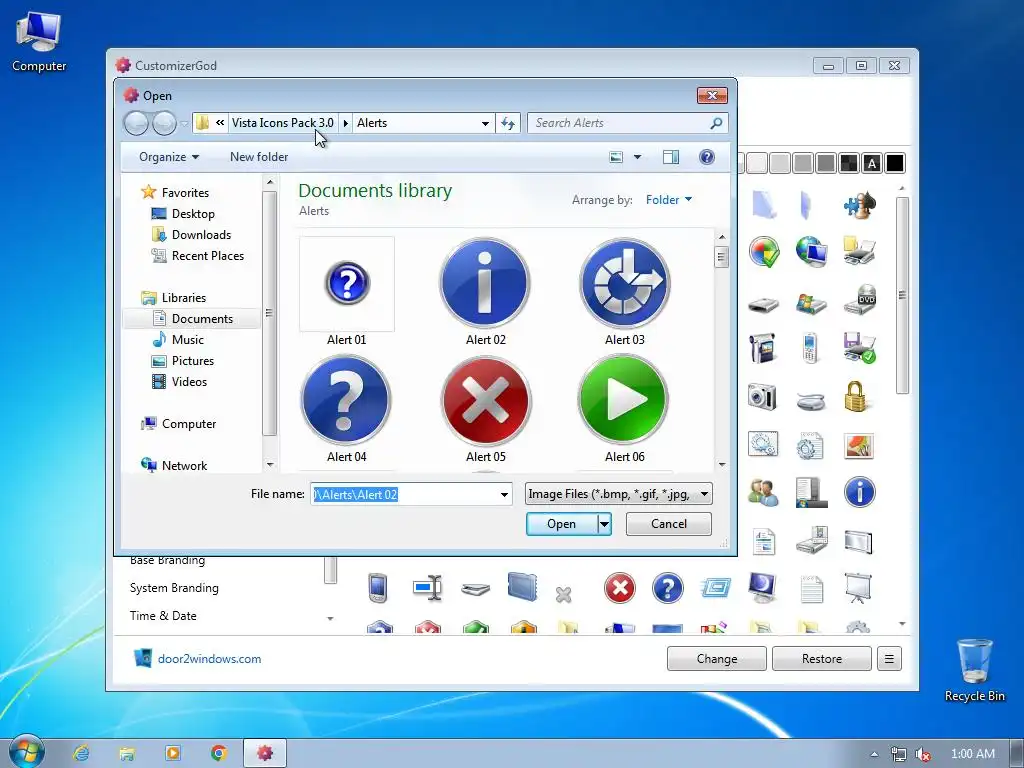Select the padlock icon in CustomizerGod grid
Image resolution: width=1024 pixels, height=768 pixels.
[856, 396]
